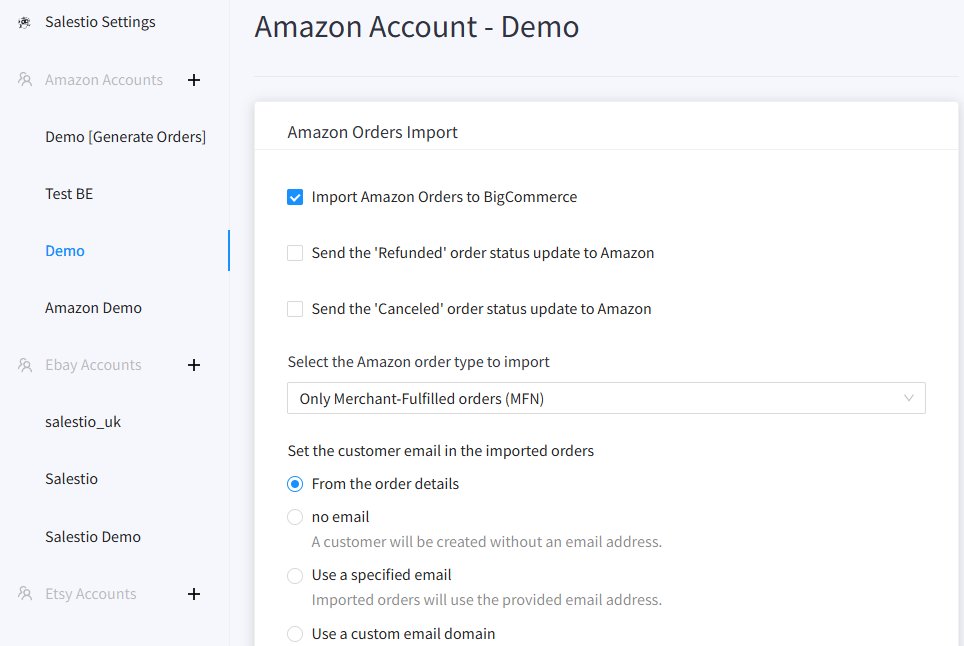Select the 'no email' radio option
This screenshot has height=646, width=964.
(x=295, y=518)
